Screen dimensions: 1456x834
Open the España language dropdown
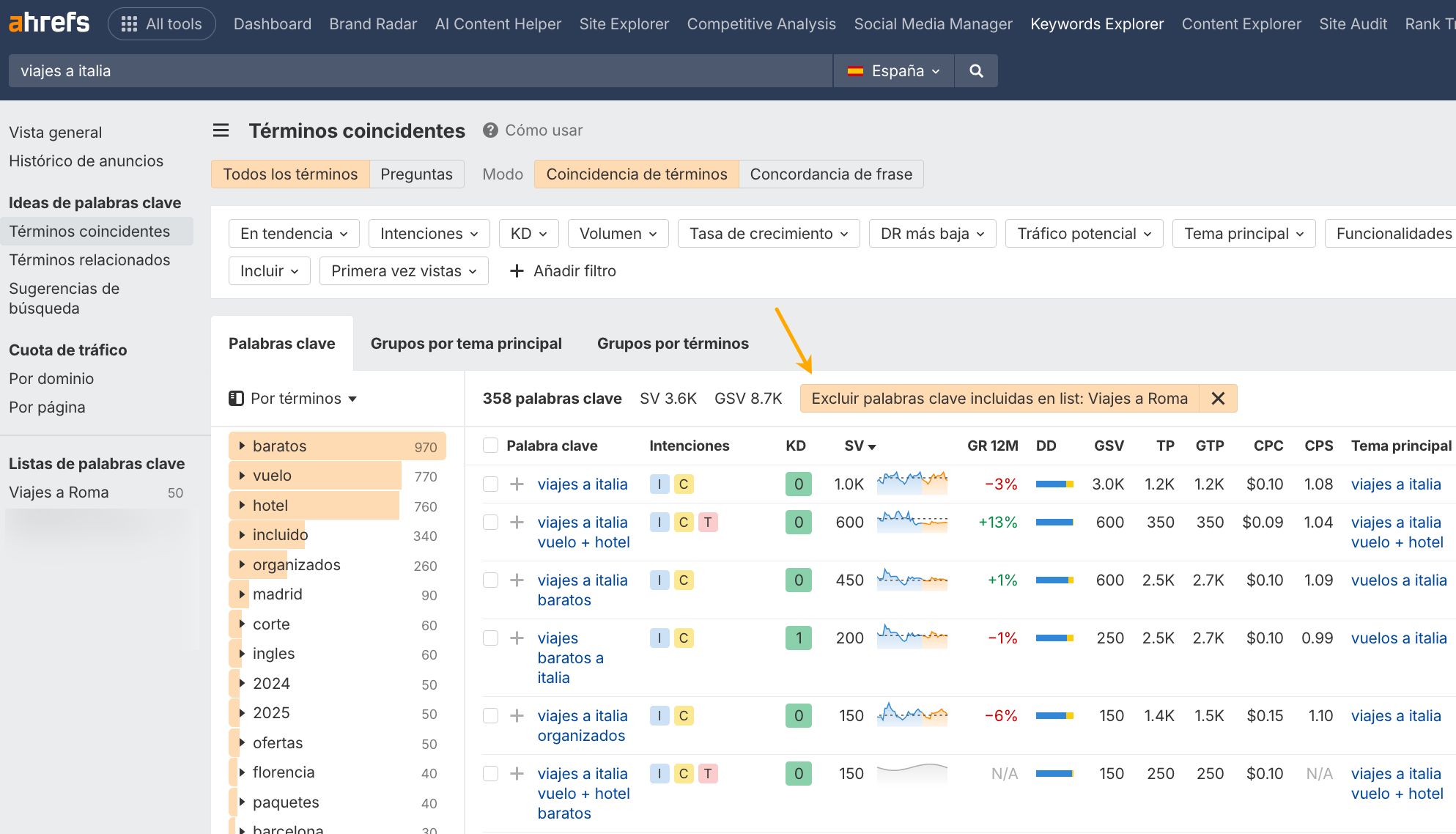[893, 70]
